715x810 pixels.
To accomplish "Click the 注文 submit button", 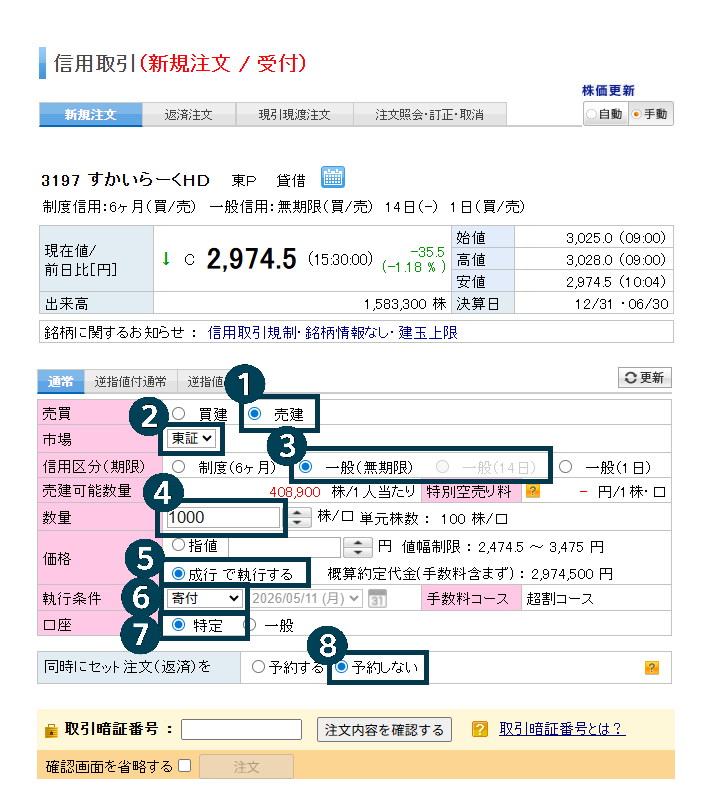I will (x=246, y=767).
